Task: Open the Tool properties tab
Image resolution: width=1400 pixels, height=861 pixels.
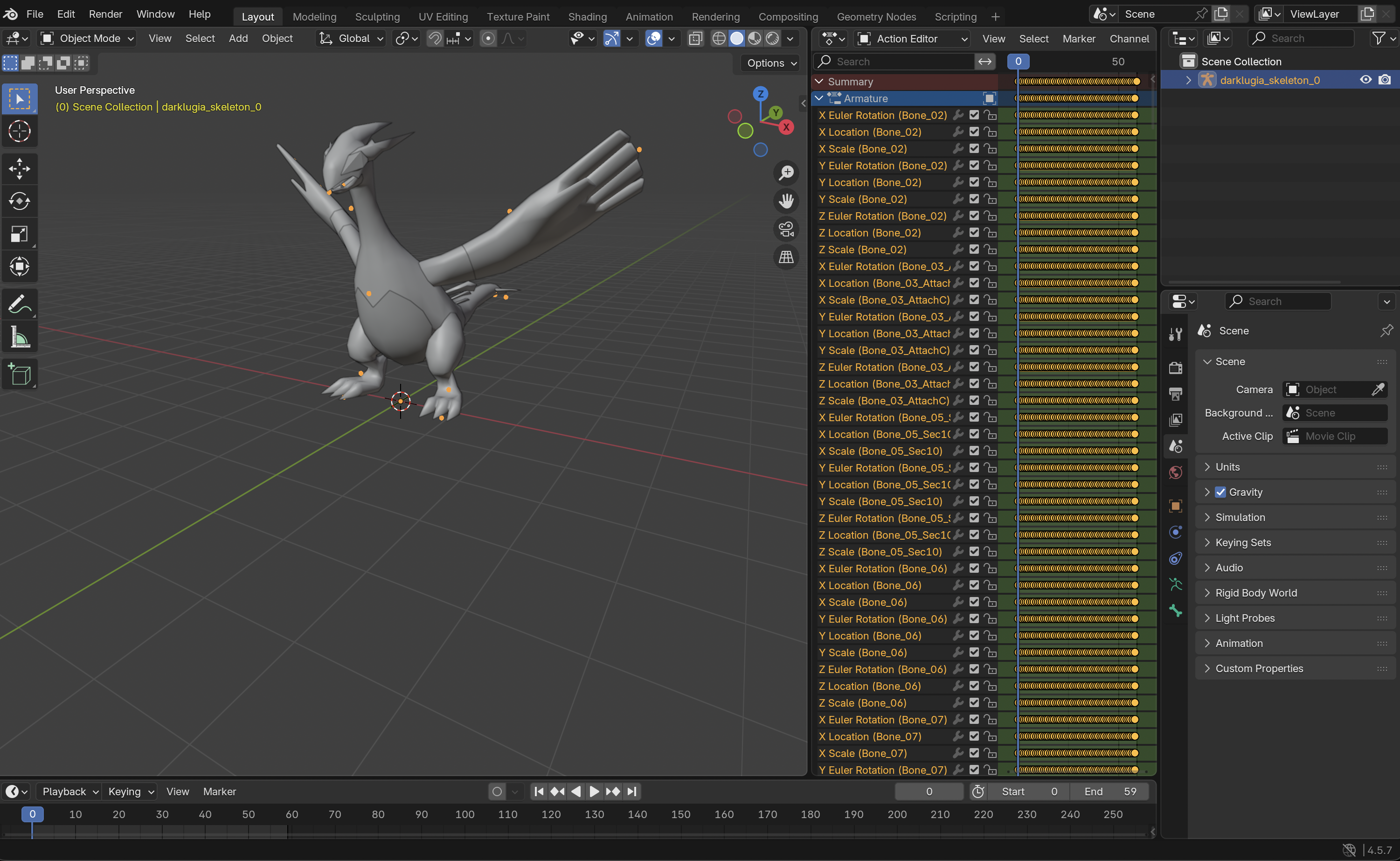Action: (x=1176, y=334)
